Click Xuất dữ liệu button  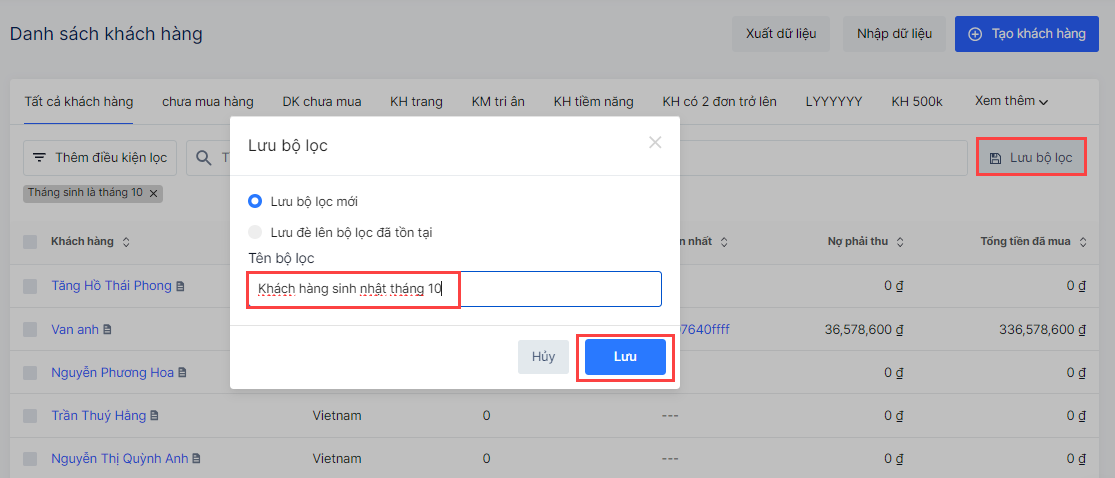[781, 34]
